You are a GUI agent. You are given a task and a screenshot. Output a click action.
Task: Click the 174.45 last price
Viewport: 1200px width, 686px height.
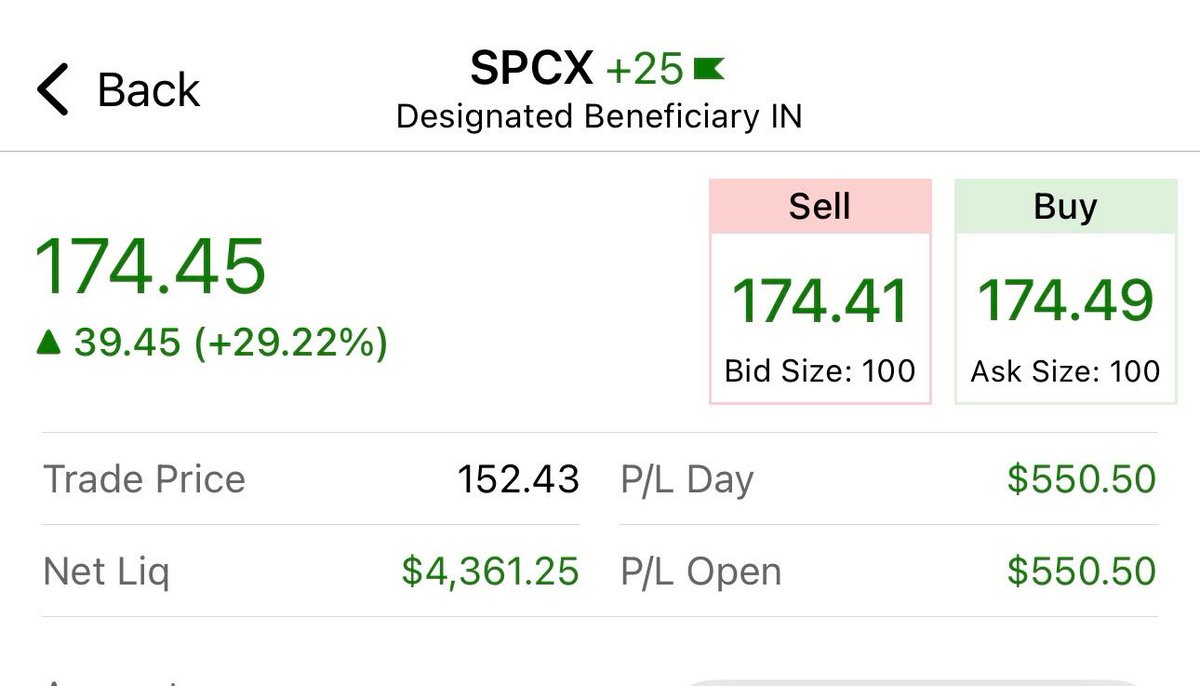(151, 266)
